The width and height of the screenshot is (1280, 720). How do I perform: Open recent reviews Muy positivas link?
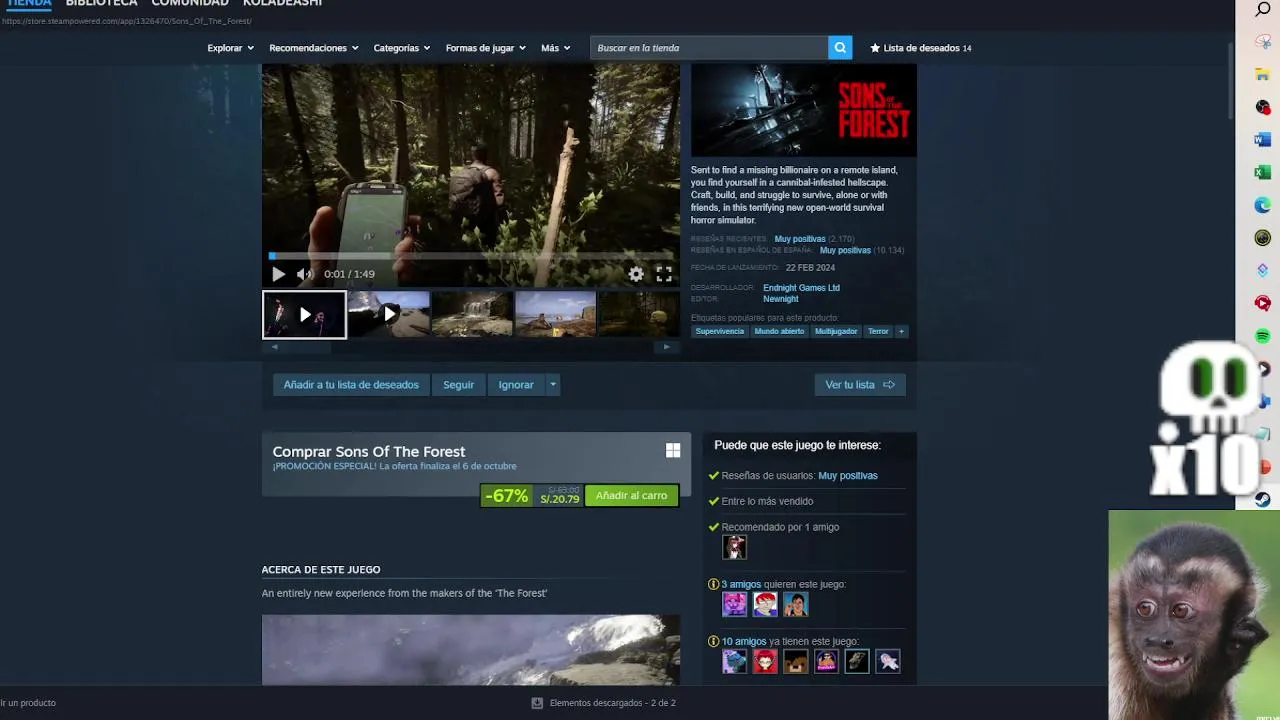pyautogui.click(x=800, y=239)
